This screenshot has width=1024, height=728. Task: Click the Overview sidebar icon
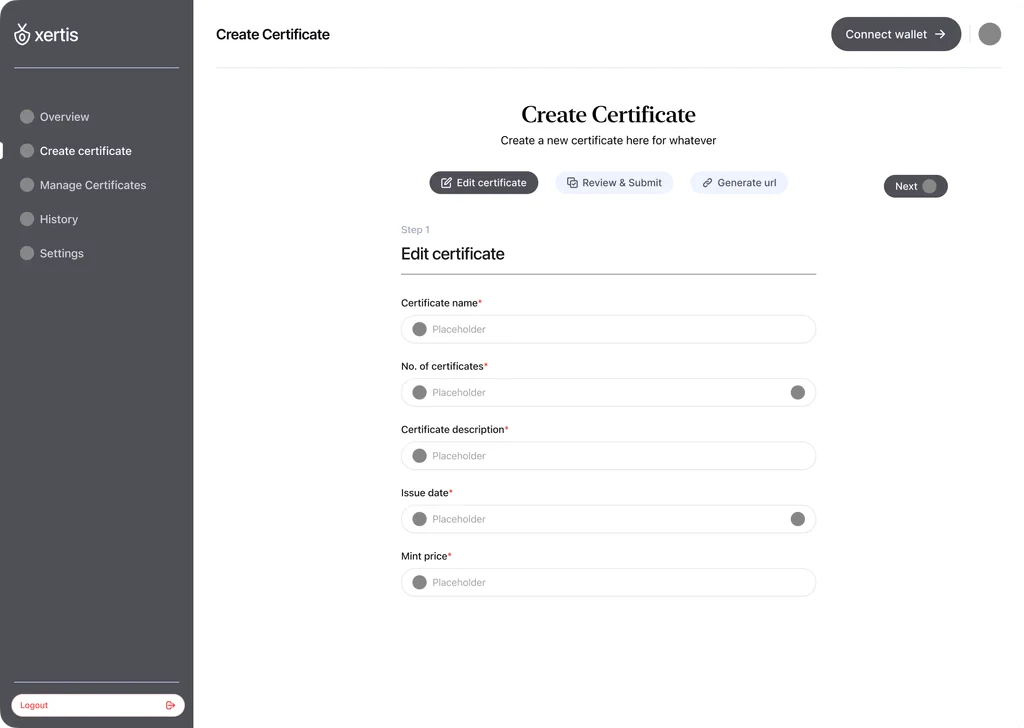(27, 117)
